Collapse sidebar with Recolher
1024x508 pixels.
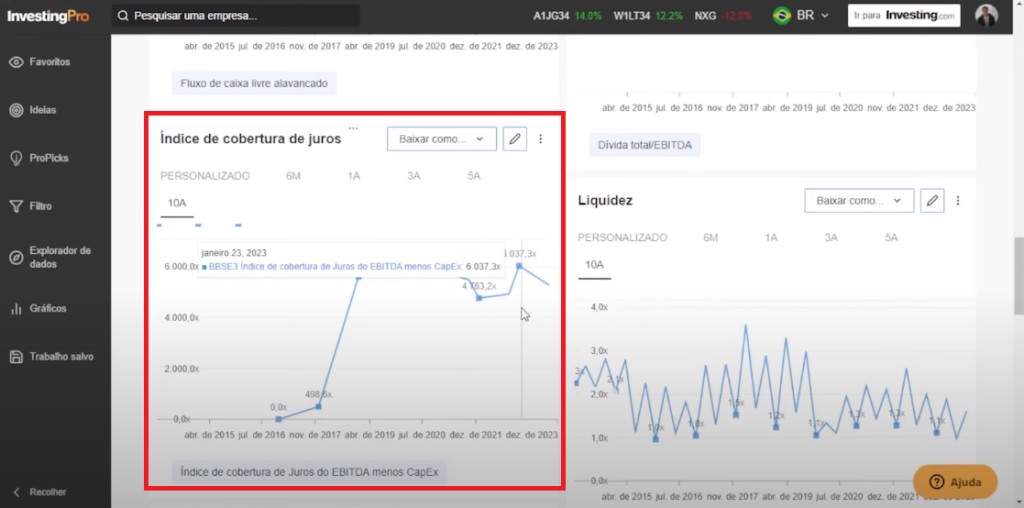pyautogui.click(x=40, y=492)
